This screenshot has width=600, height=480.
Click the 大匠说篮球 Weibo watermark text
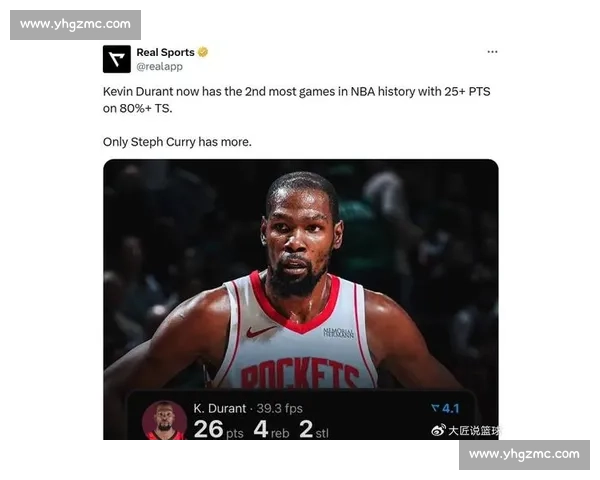(473, 431)
